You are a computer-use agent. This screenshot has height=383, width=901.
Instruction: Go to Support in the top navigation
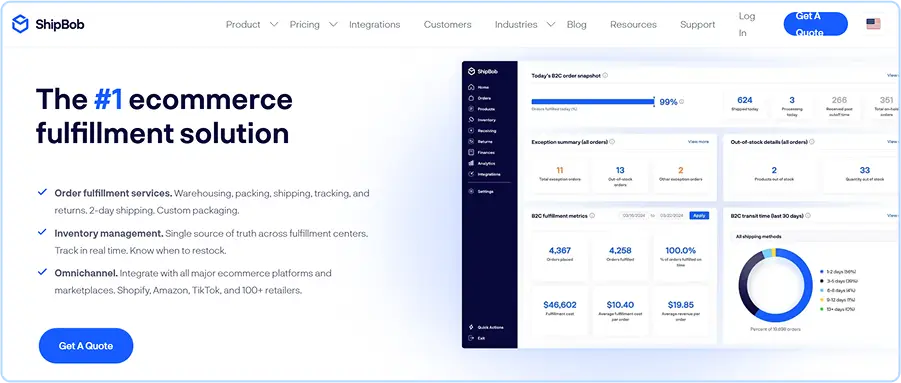coord(698,25)
